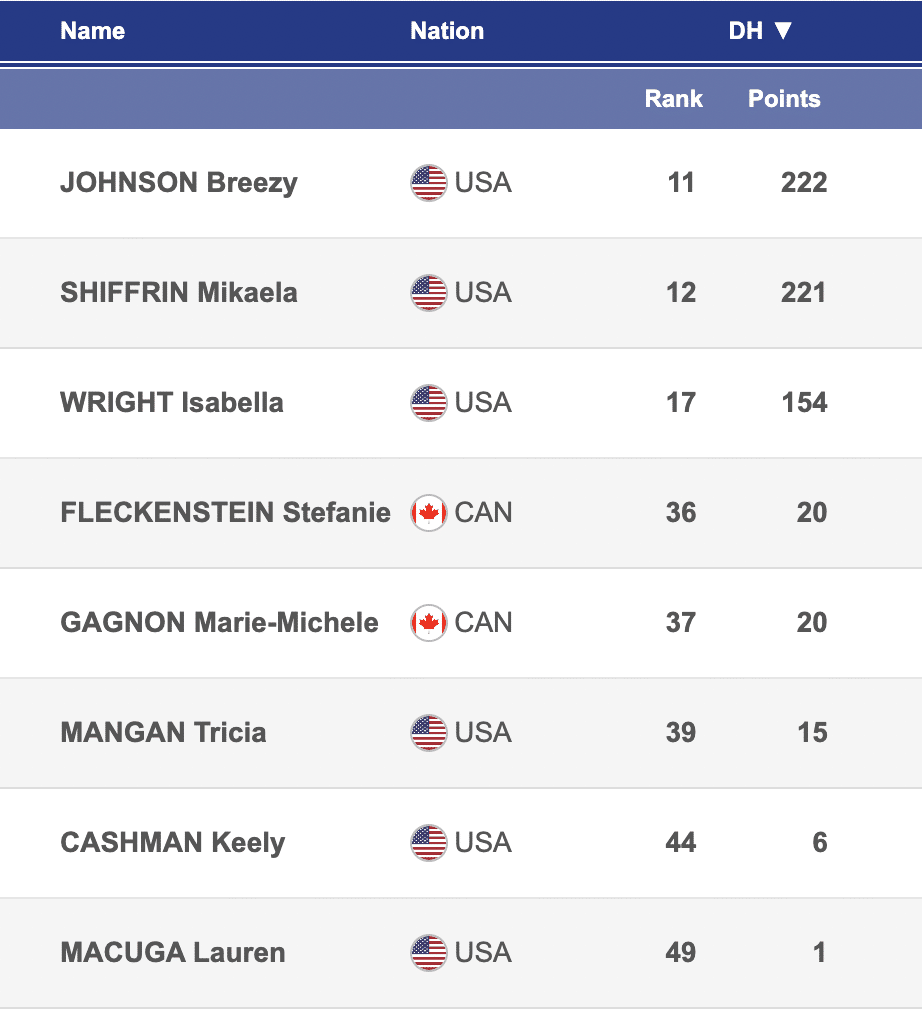Click the Name column header
Screen dimensions: 922x1010
click(92, 31)
